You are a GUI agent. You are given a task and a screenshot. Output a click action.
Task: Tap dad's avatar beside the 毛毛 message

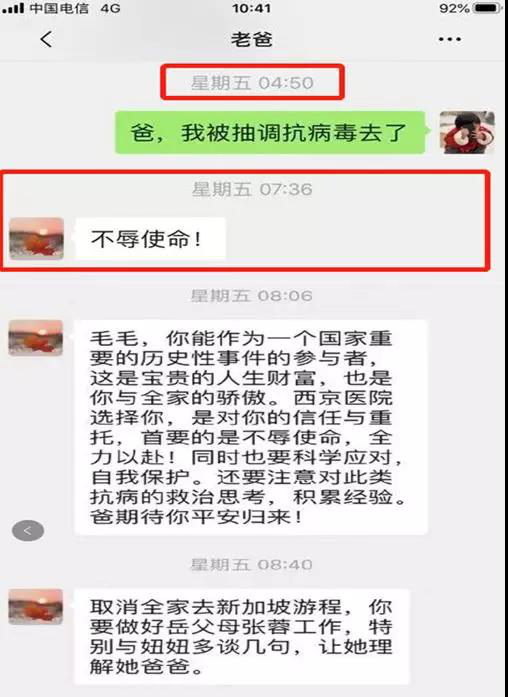pos(36,338)
